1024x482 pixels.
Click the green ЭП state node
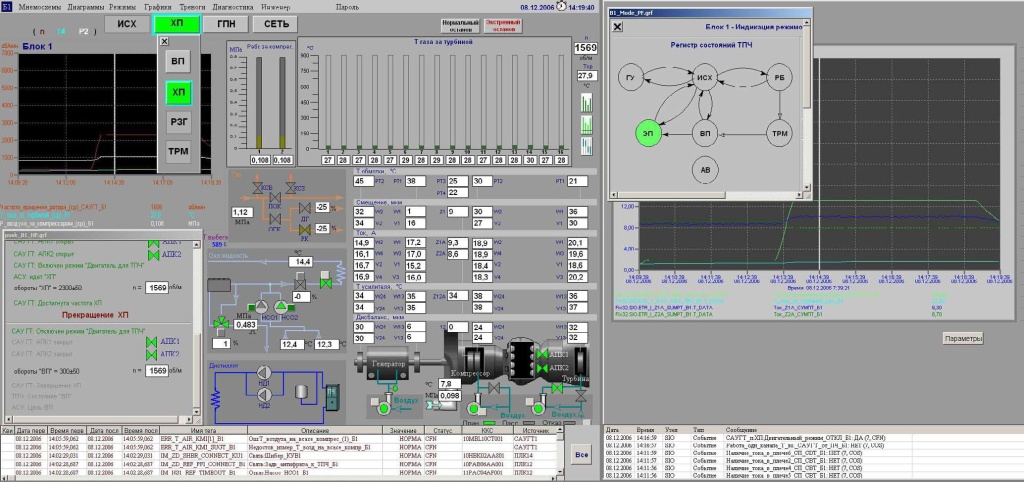[x=650, y=132]
